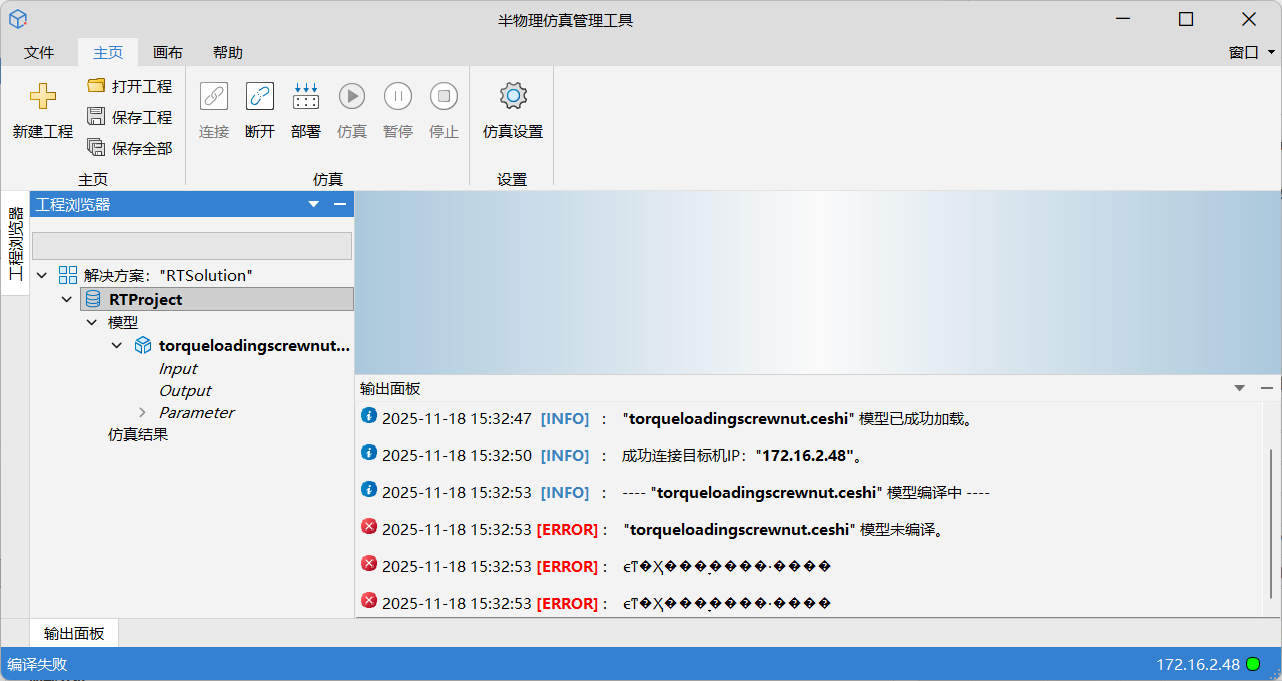Click the RTProject database icon
1282x681 pixels.
coord(92,299)
